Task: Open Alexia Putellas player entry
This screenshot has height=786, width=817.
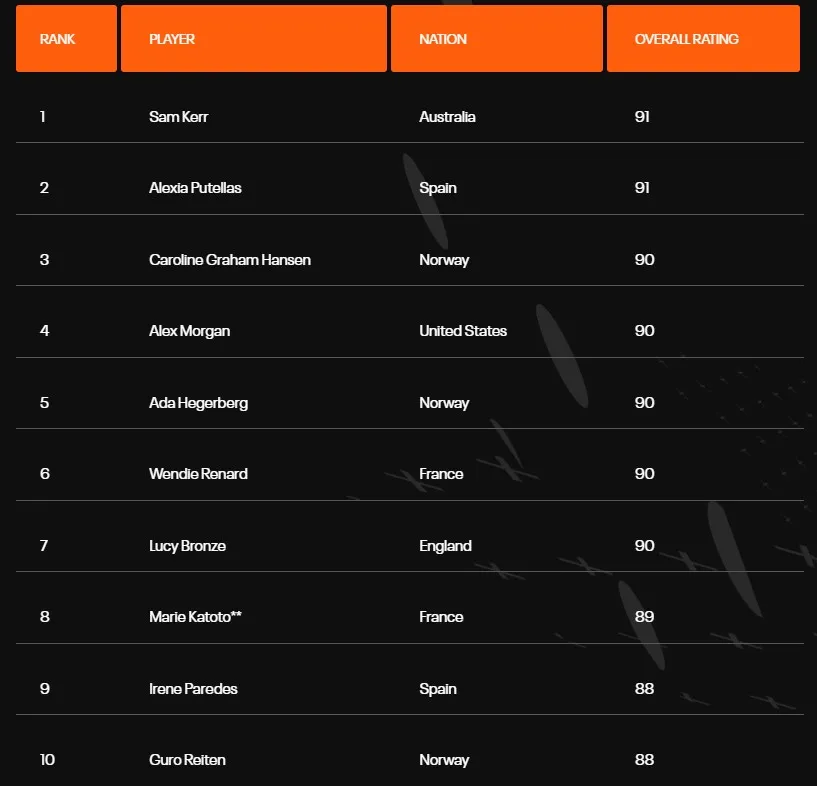Action: tap(195, 188)
